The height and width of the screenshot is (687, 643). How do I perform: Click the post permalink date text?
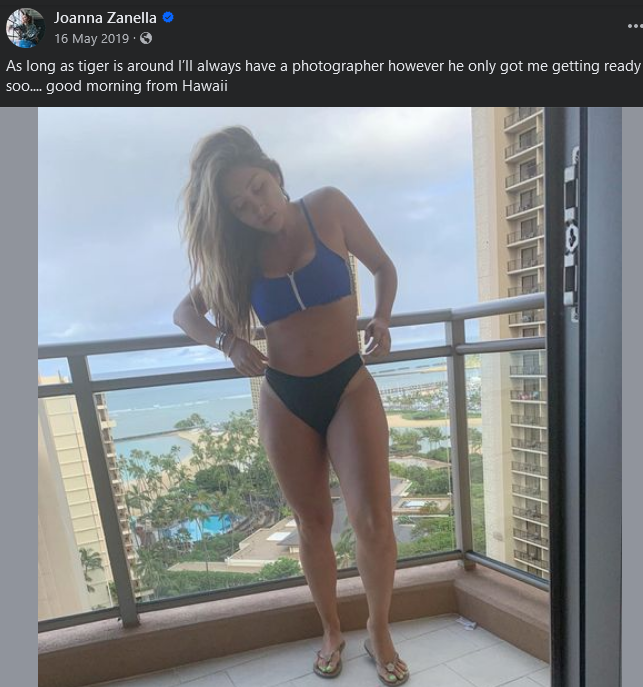pyautogui.click(x=92, y=39)
